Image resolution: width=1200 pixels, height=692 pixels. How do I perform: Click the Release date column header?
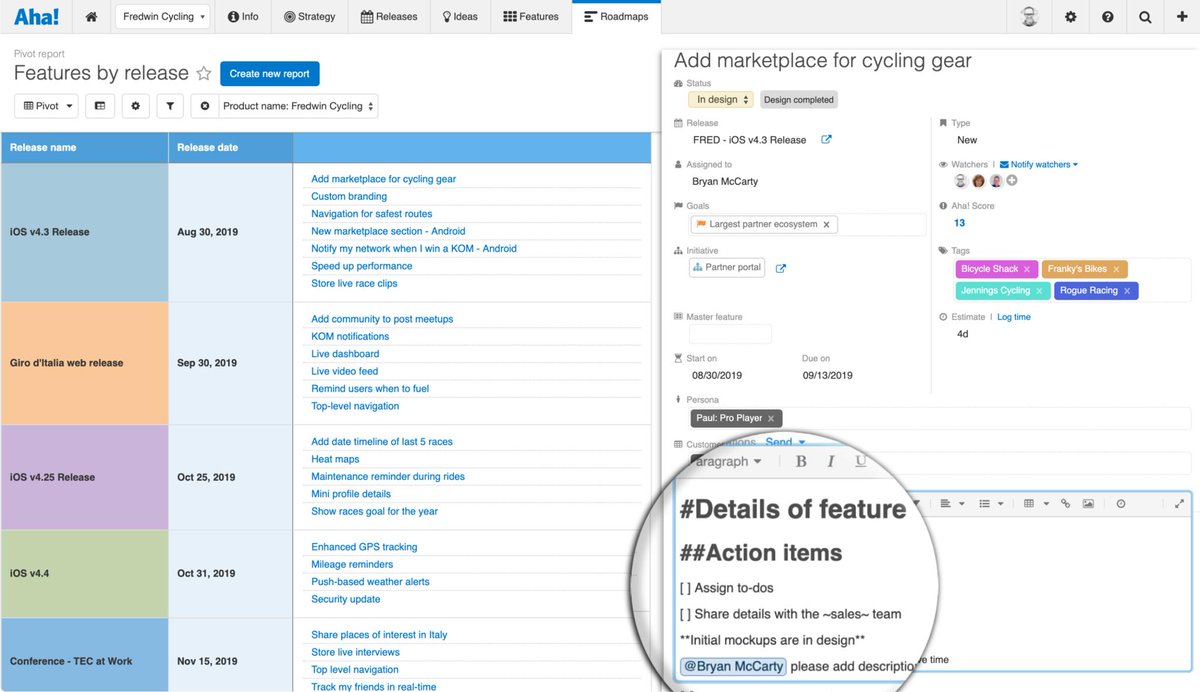(x=231, y=147)
